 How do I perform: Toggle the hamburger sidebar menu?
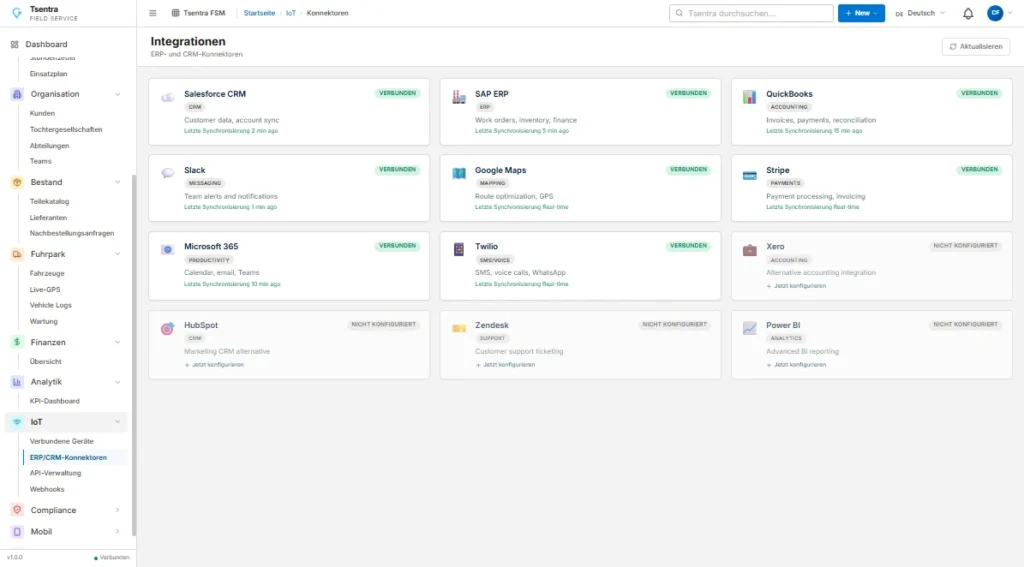(153, 13)
